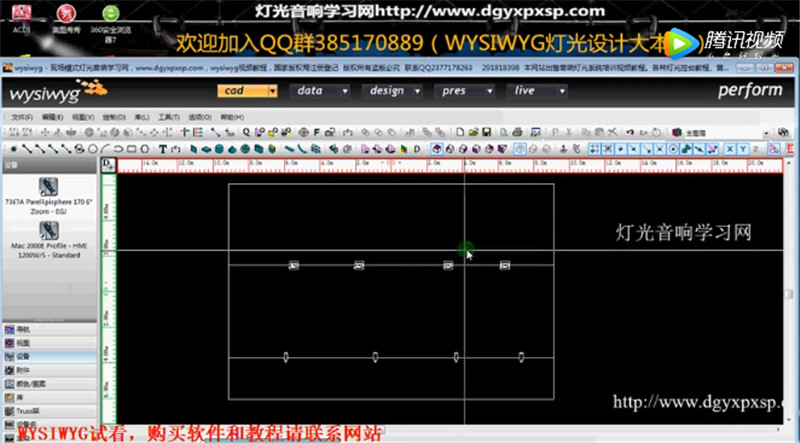This screenshot has height=443, width=800.
Task: Open the 视图(V) menu
Action: [83, 117]
